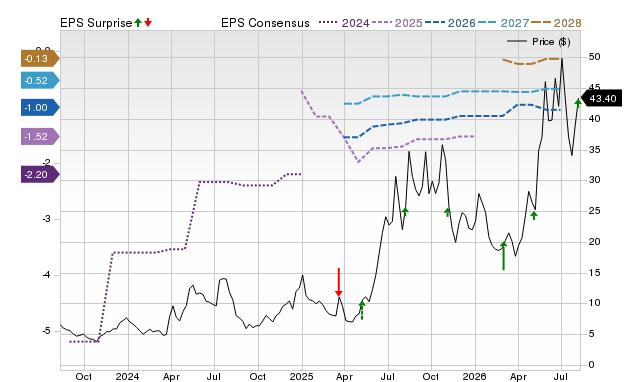Viewport: 640px width, 382px height.
Task: Click the red negative surprise arrow marker
Action: coord(338,282)
